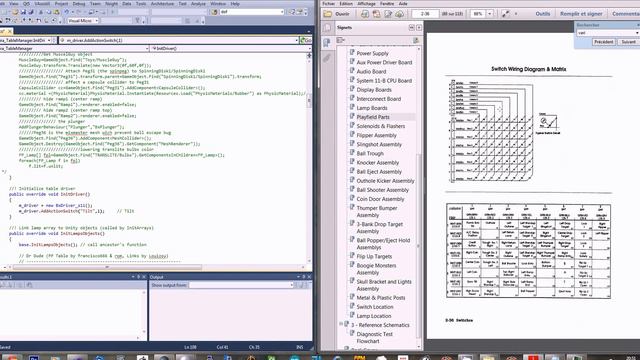Pin the Output panel with auto-hide icon
Viewport: 640px width, 360px height.
pos(303,277)
